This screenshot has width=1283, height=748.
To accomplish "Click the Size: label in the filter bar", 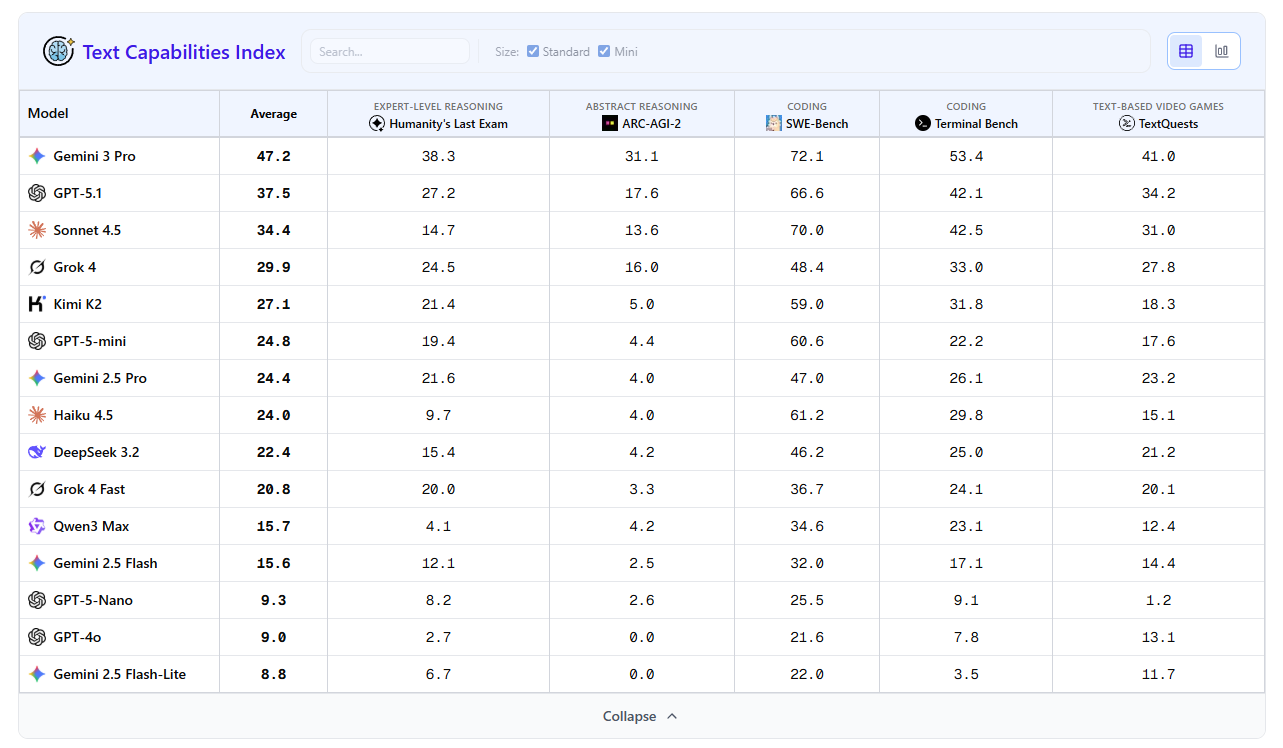I will coord(507,52).
